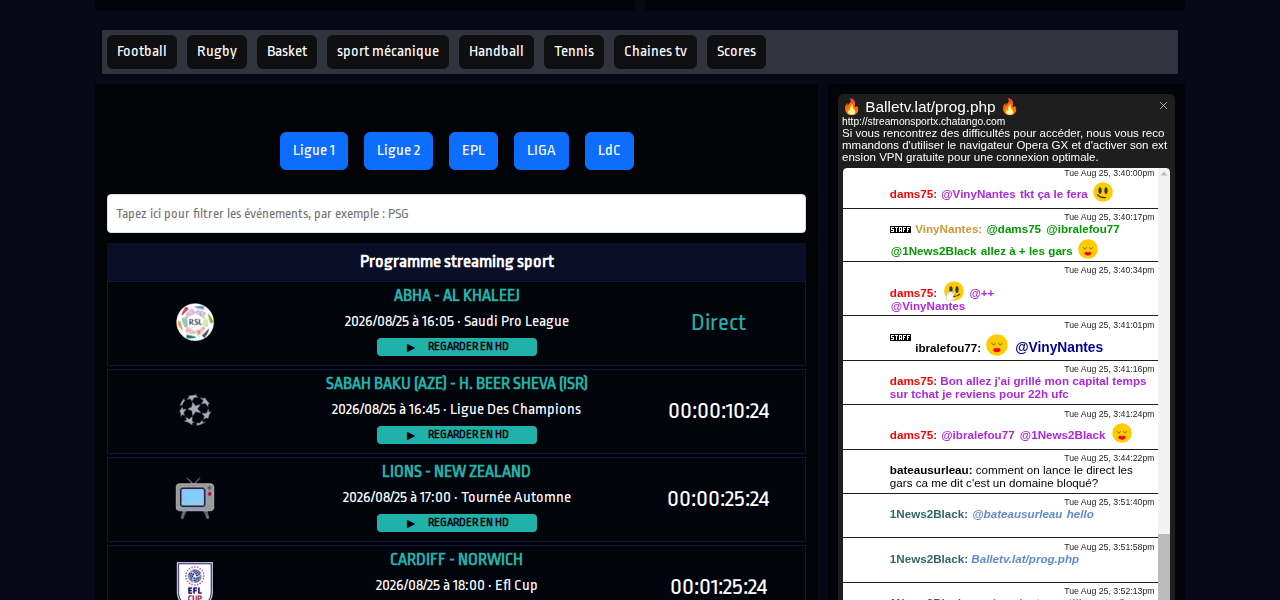Watch Lions - New Zealand in HD
1280x600 pixels.
click(457, 523)
